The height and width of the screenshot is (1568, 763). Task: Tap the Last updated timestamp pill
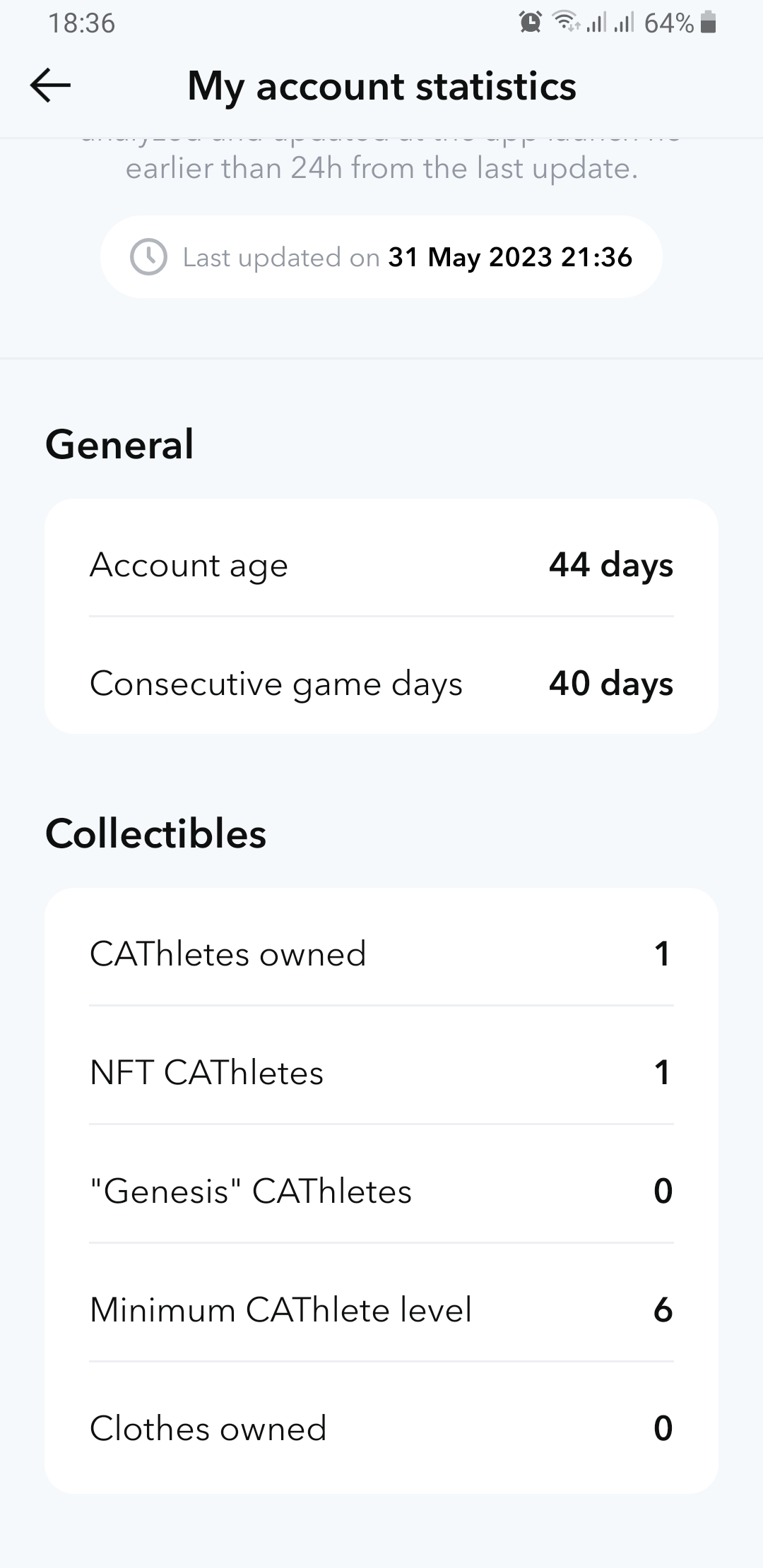pos(381,257)
